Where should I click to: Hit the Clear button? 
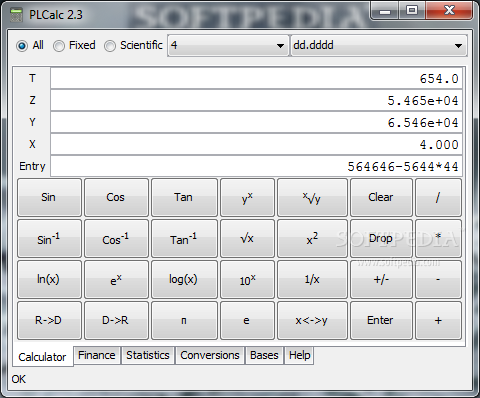(381, 197)
